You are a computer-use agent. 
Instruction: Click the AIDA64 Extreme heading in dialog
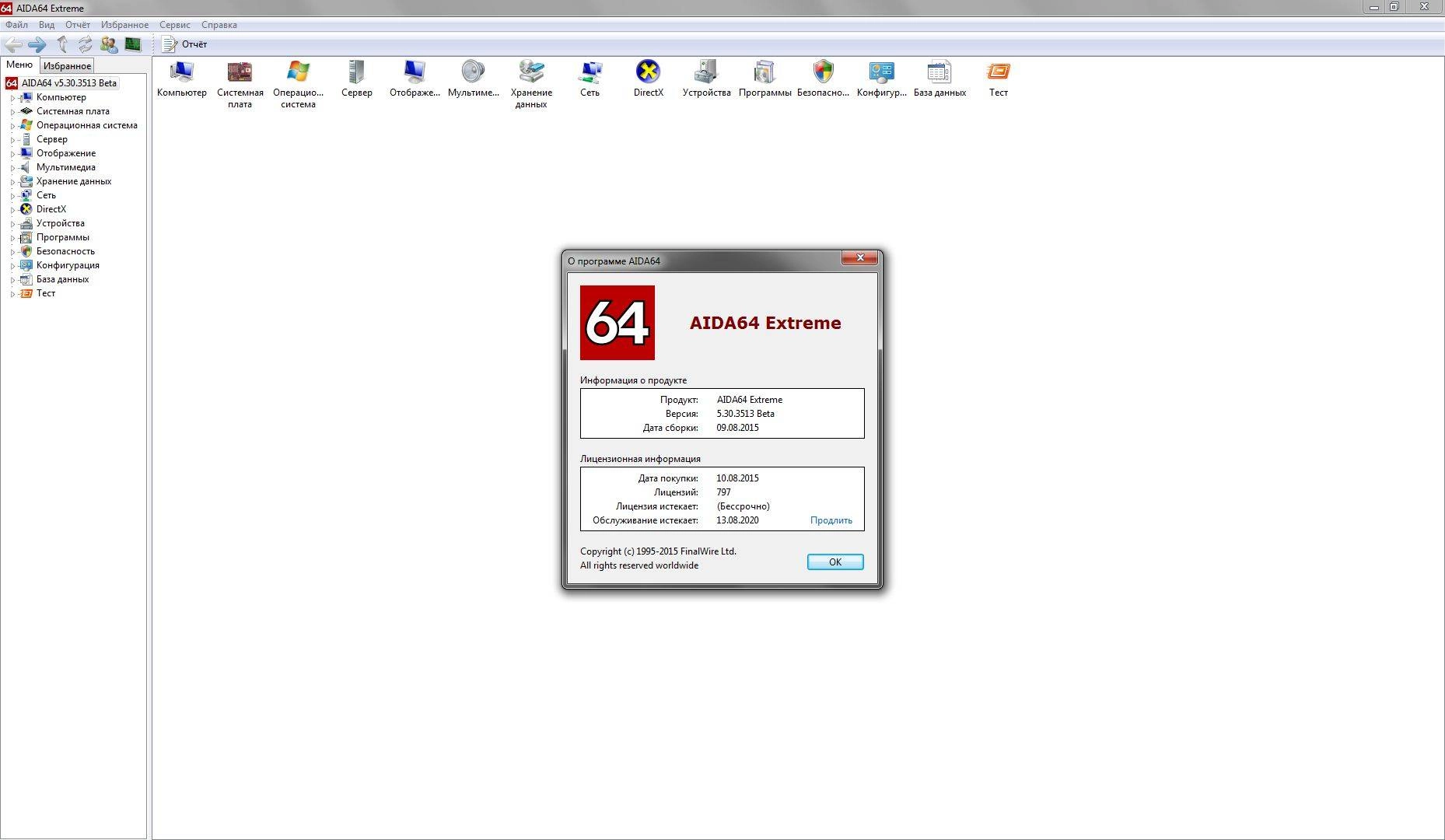pos(765,323)
